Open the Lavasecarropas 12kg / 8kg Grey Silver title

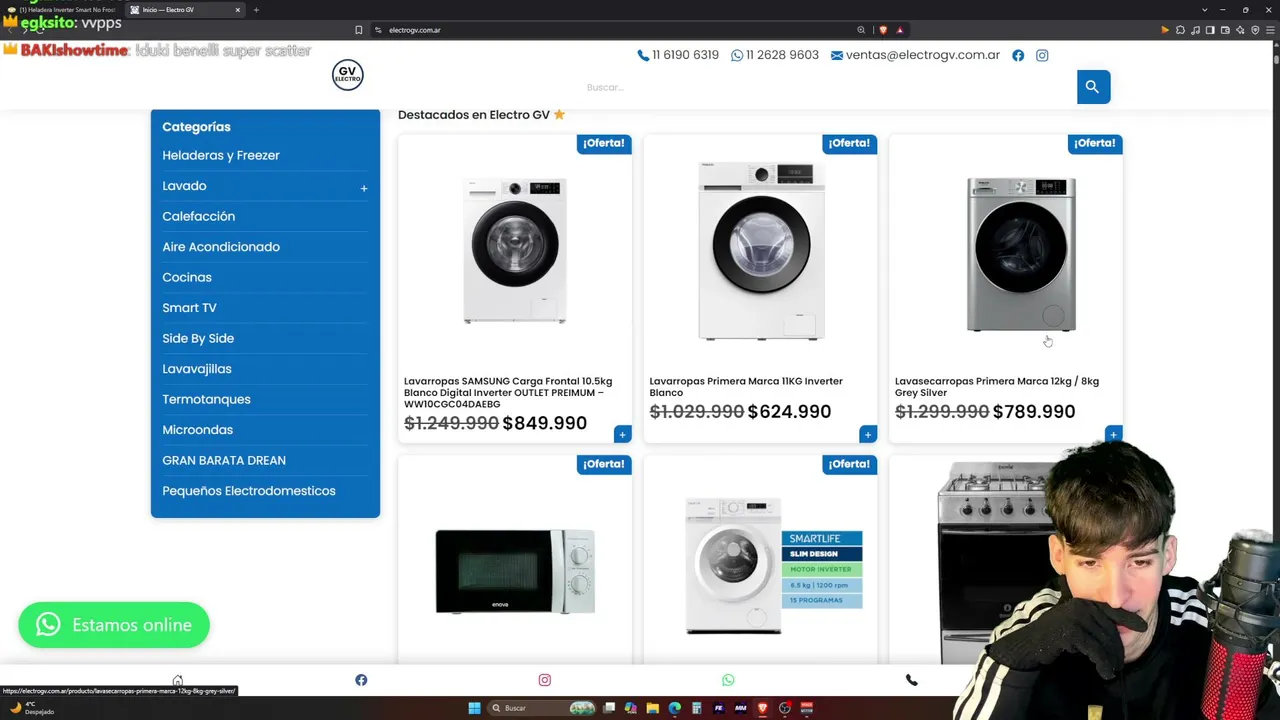coord(997,387)
